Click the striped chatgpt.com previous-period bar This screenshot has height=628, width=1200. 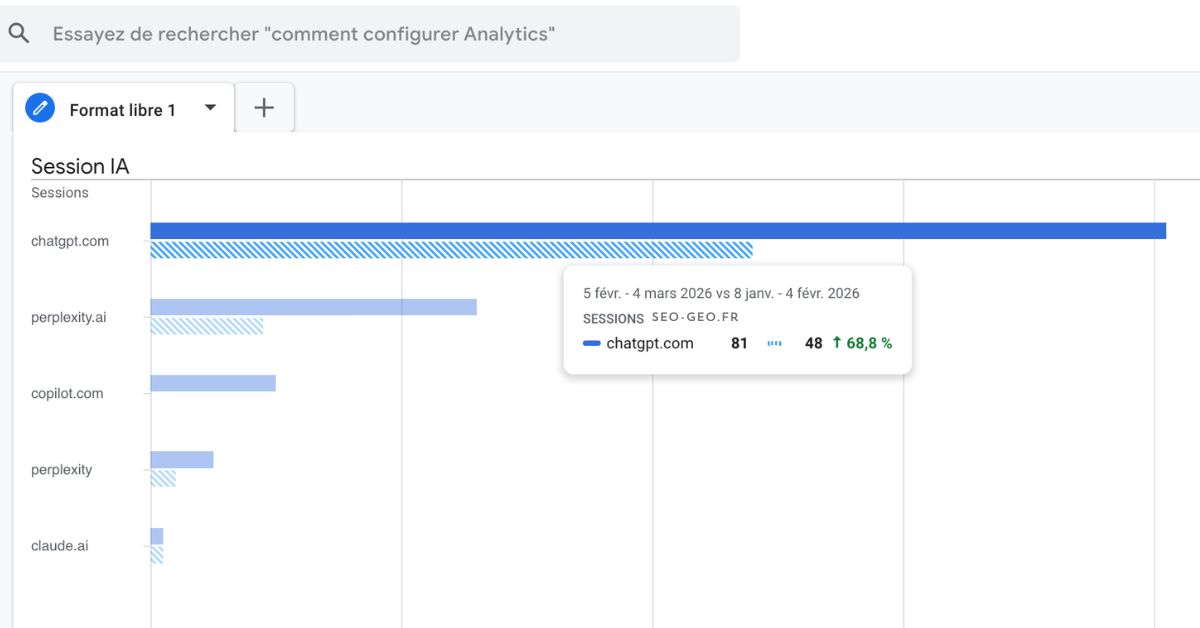click(x=452, y=250)
